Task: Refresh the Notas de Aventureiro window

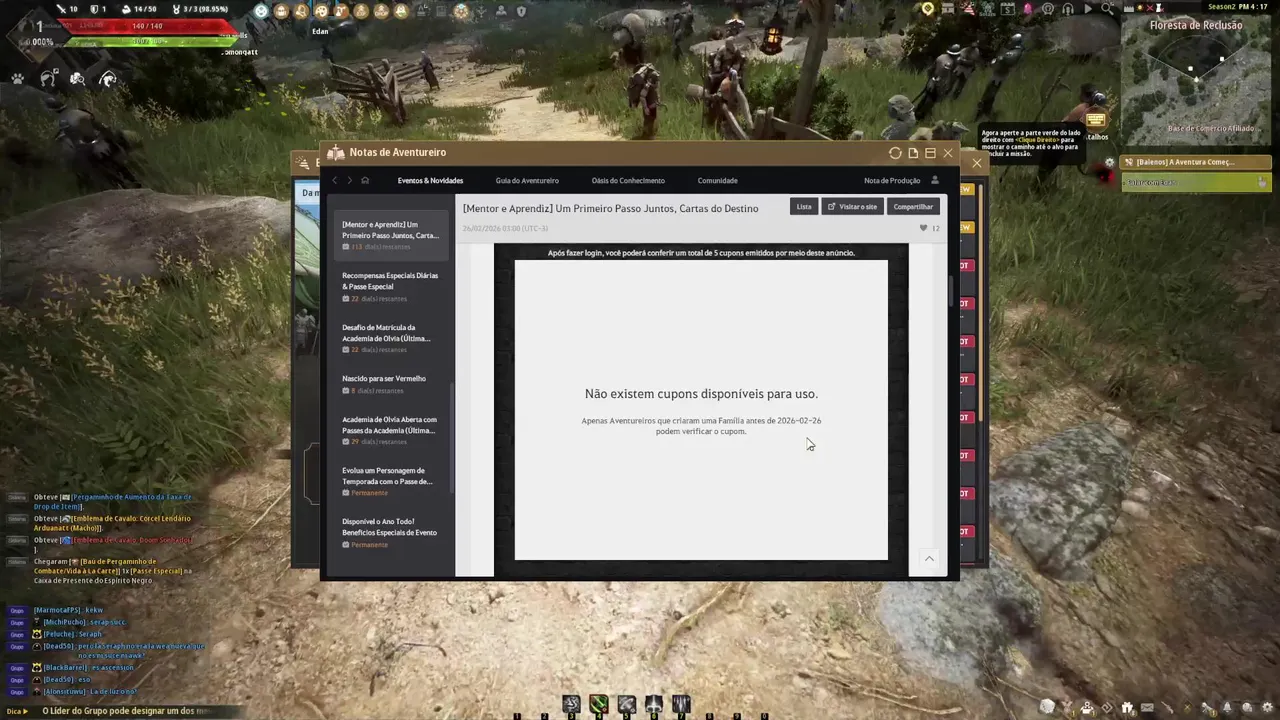Action: point(895,153)
